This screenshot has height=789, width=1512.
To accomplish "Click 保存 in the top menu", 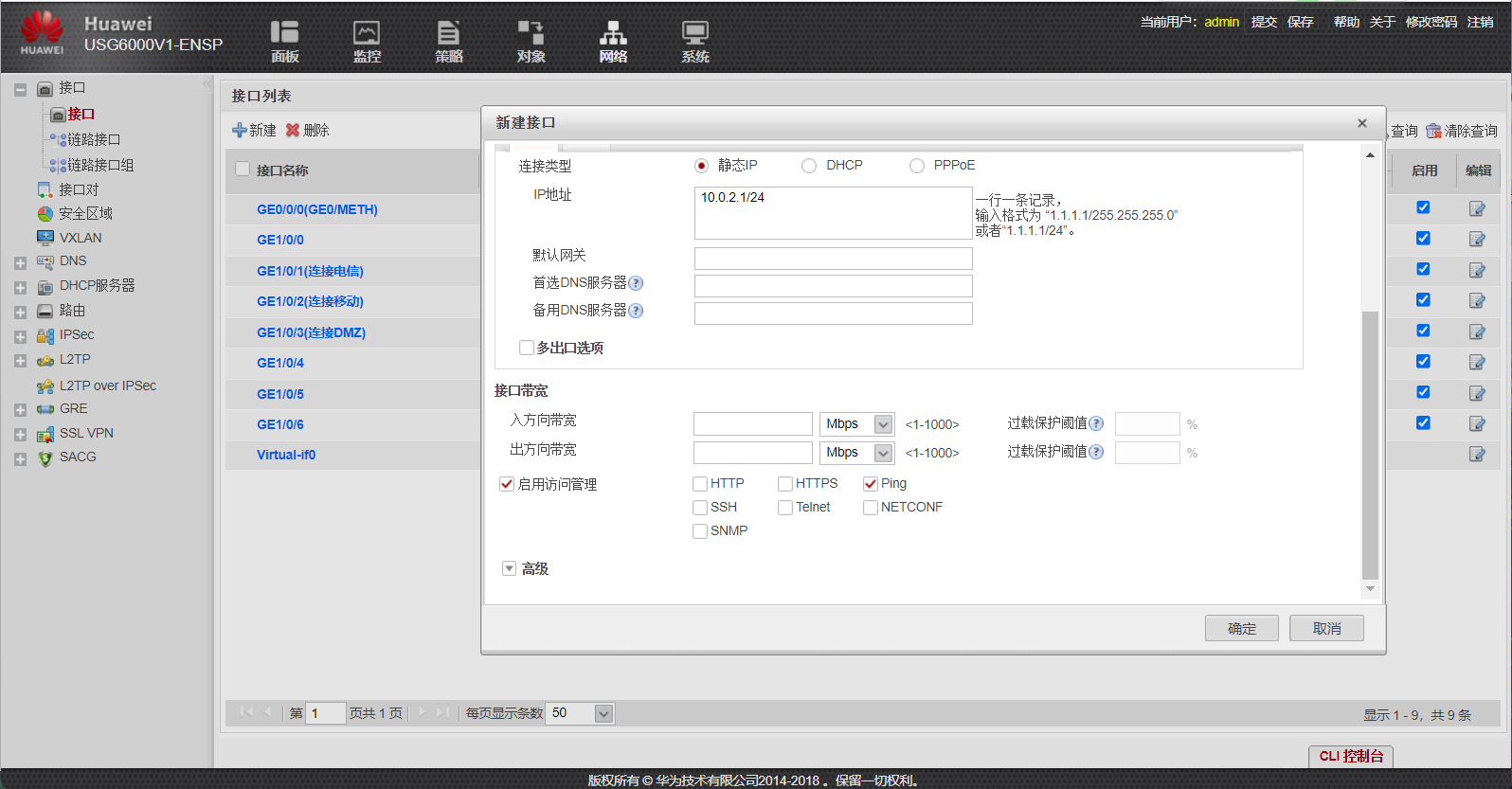I will [1300, 22].
